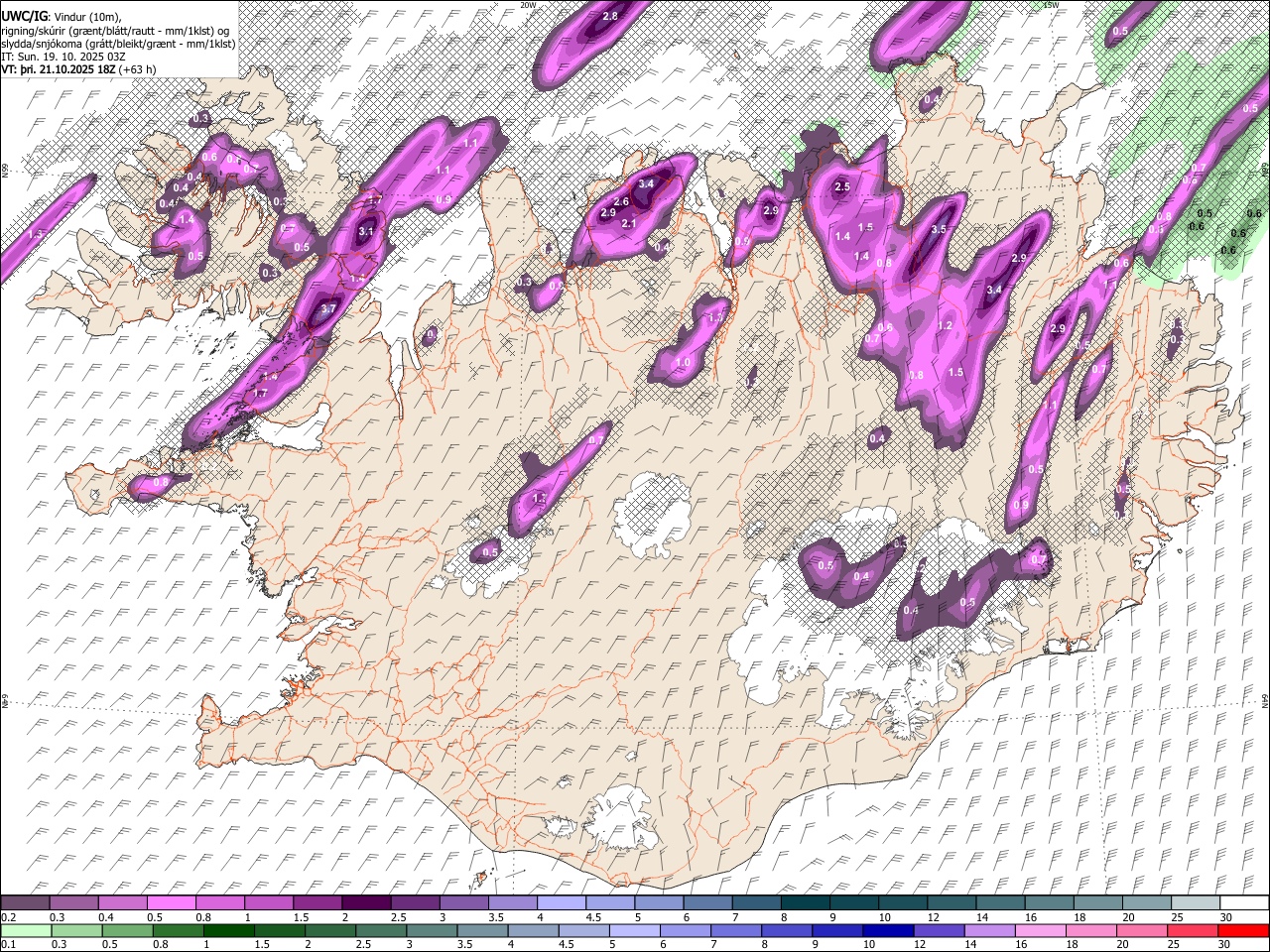Click the pink rain legend swatch between 16 and 18

[x=1042, y=930]
